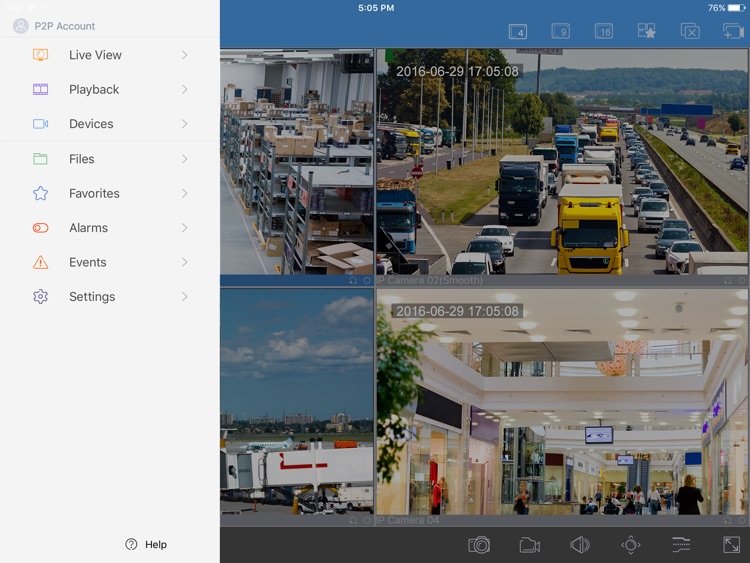The image size is (750, 563).
Task: Switch to 16-window split layout
Action: coord(604,32)
